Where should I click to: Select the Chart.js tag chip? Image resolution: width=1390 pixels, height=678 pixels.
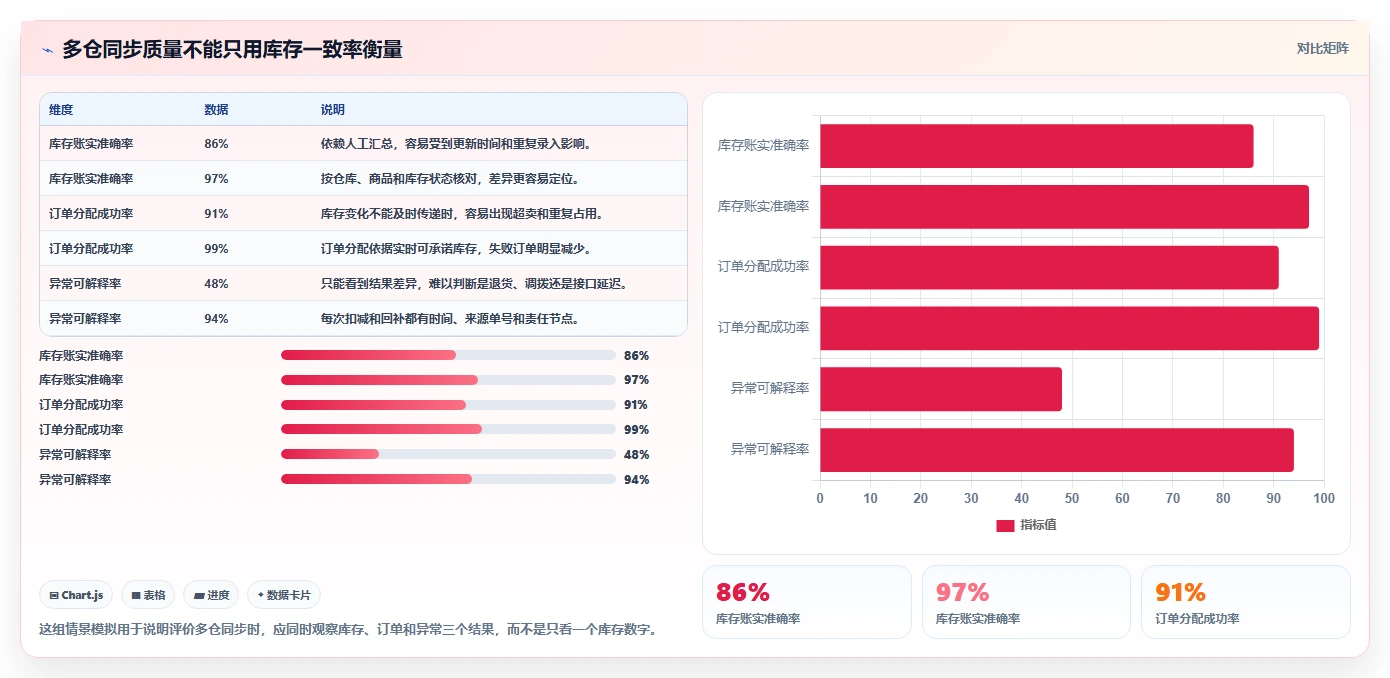(77, 595)
